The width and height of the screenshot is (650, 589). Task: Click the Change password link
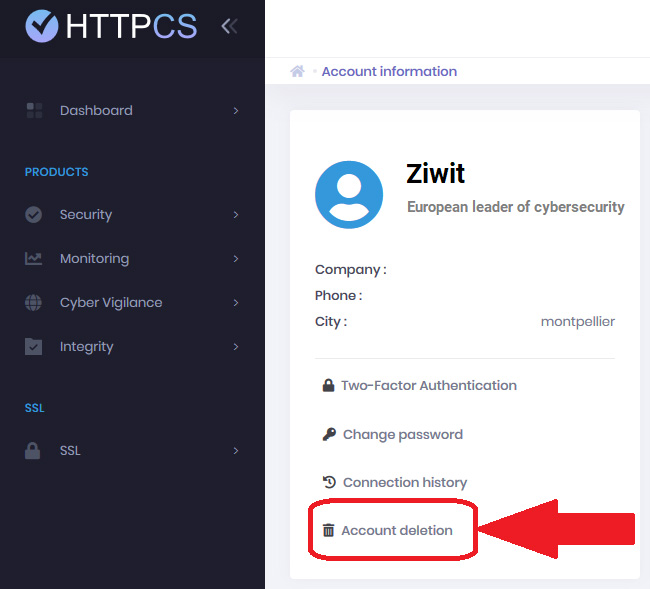[402, 434]
